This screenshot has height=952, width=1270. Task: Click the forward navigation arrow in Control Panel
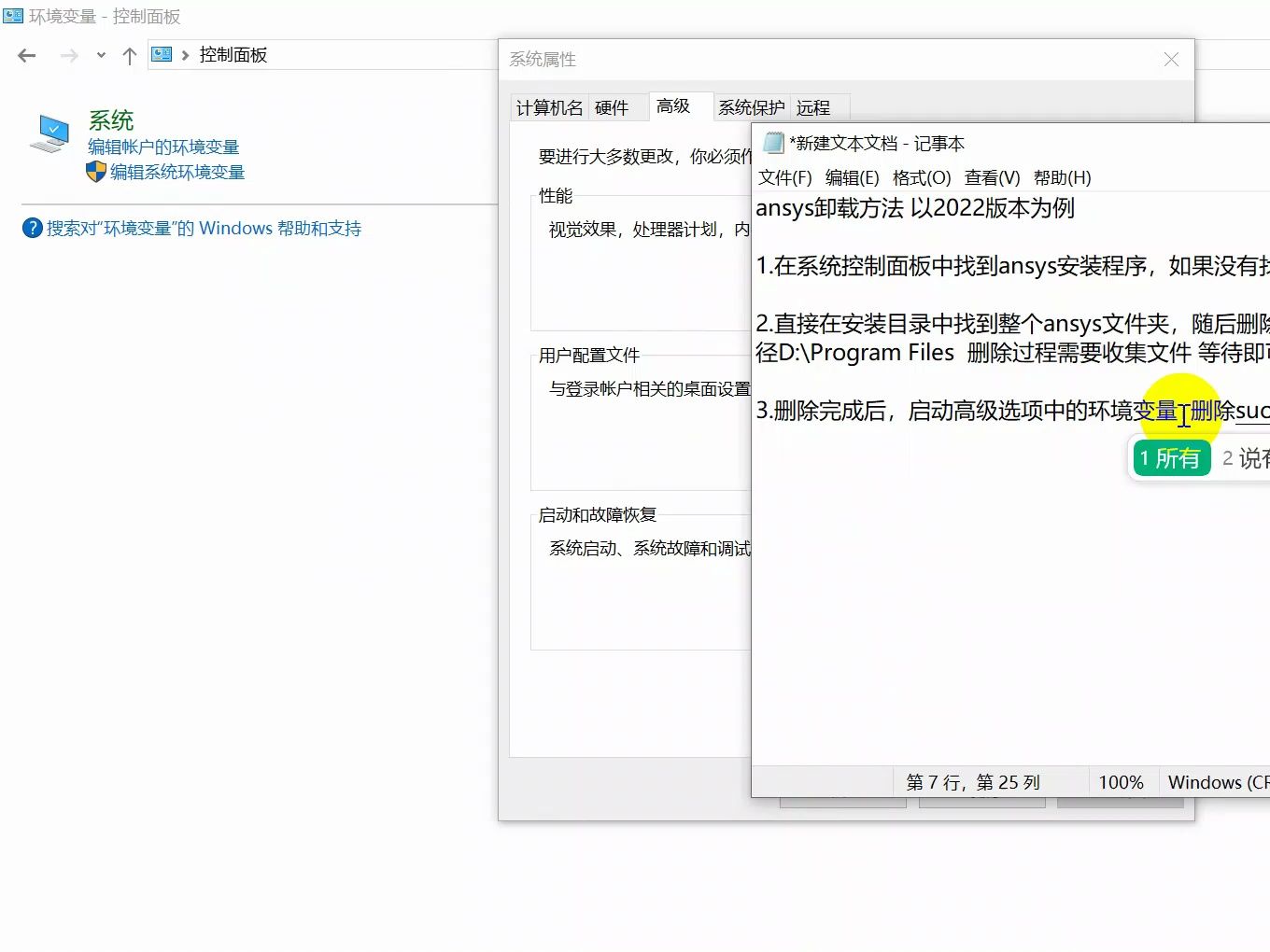69,56
